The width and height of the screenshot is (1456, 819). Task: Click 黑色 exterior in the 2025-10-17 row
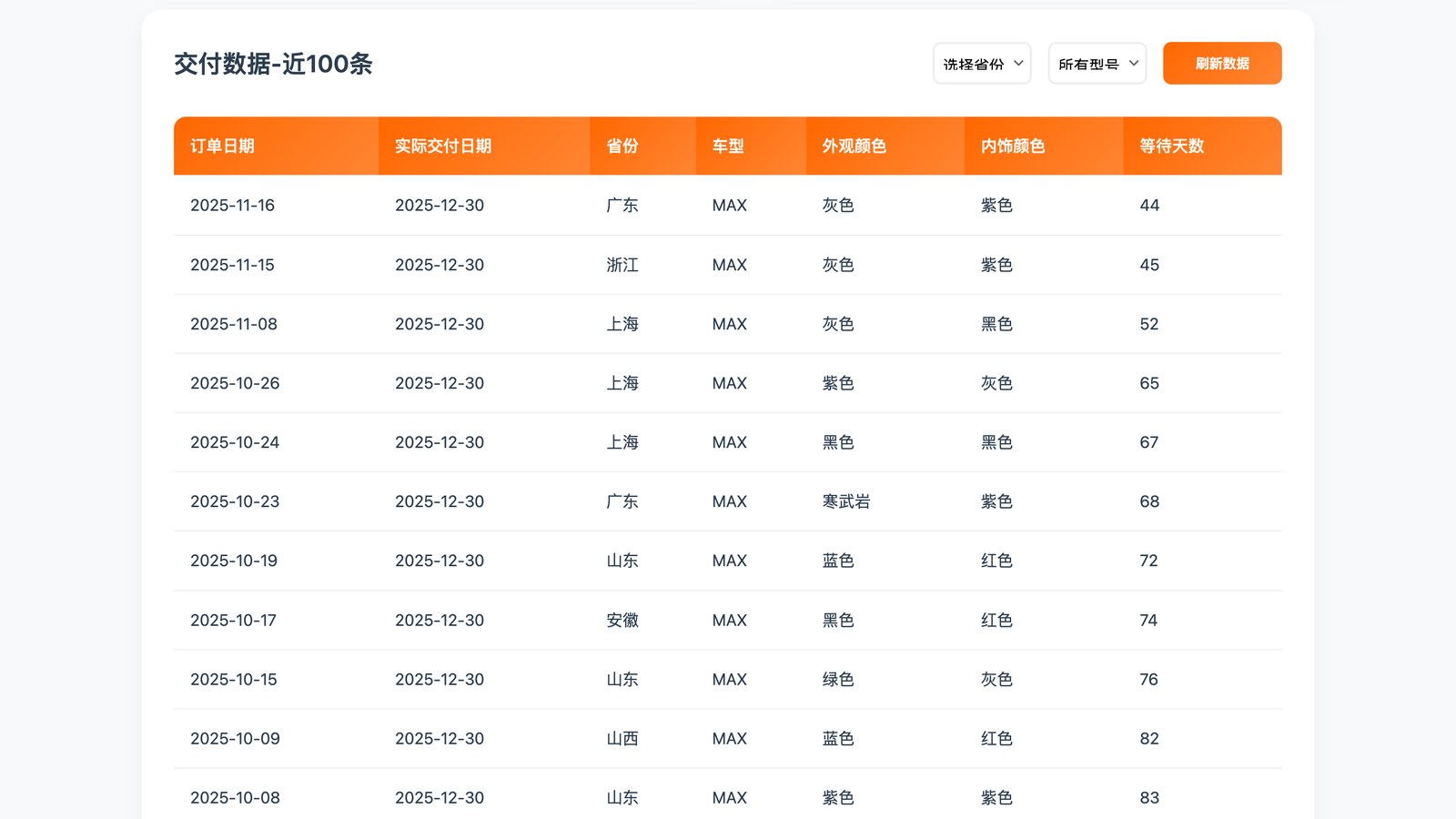point(838,620)
